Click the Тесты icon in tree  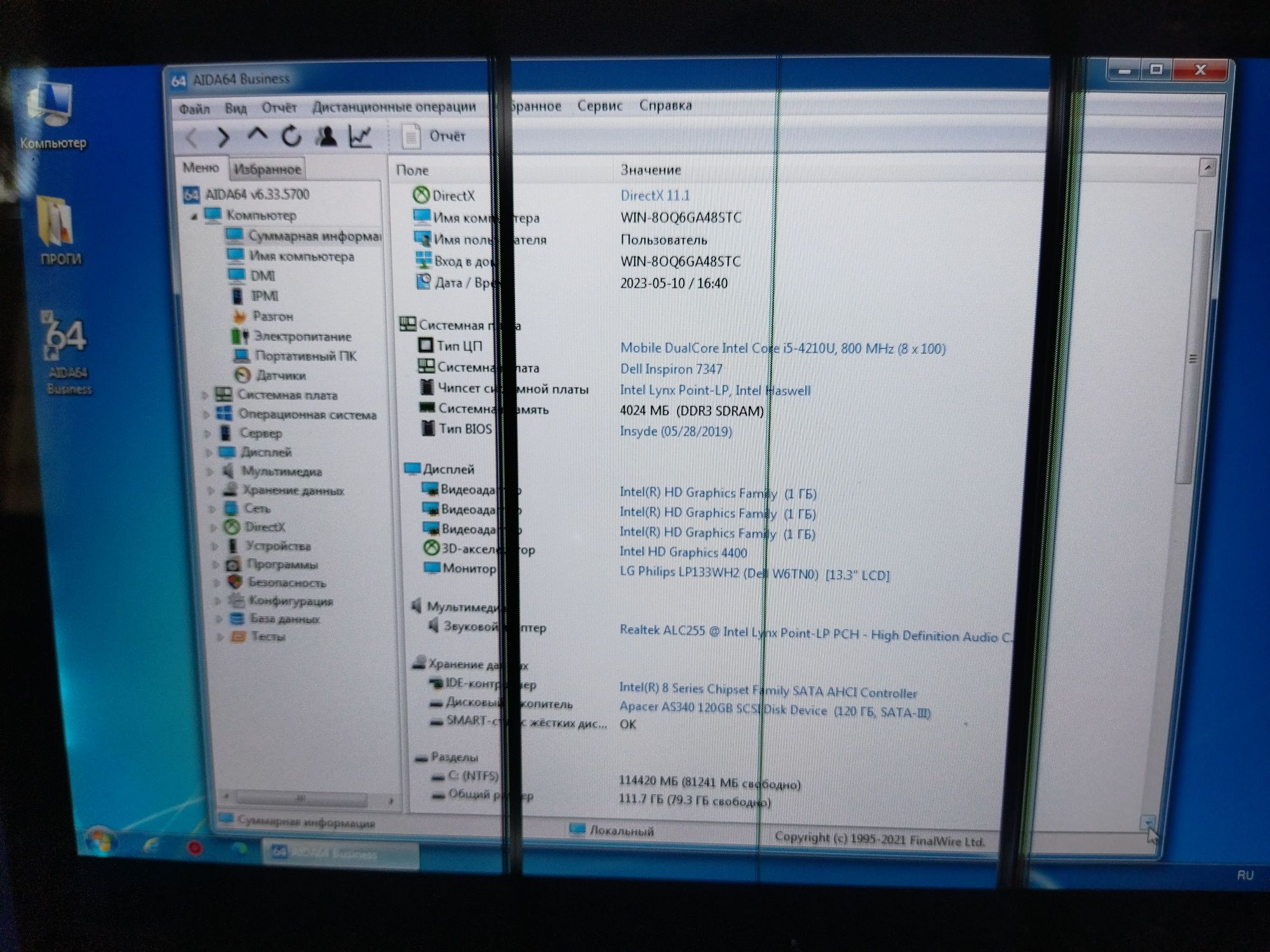(238, 636)
